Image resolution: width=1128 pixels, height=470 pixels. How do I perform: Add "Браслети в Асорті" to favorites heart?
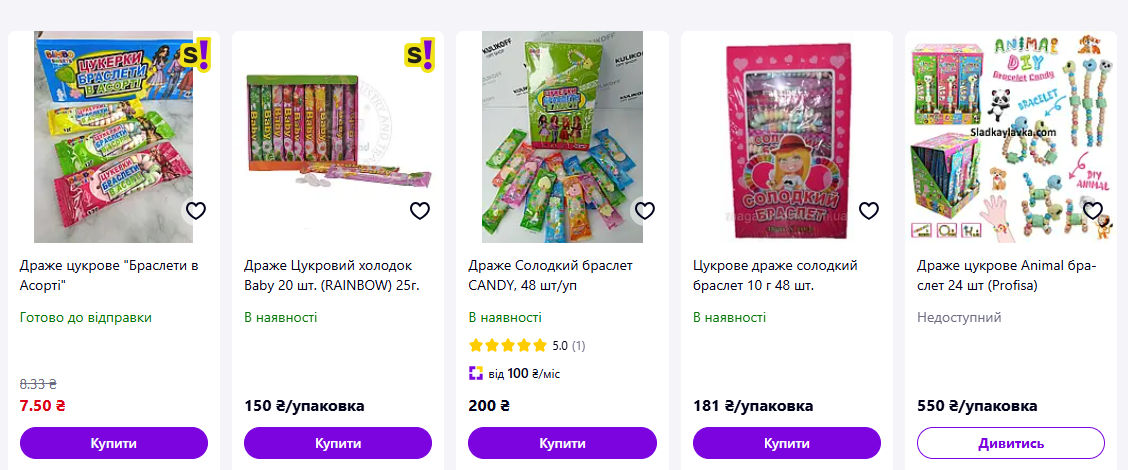(x=196, y=211)
